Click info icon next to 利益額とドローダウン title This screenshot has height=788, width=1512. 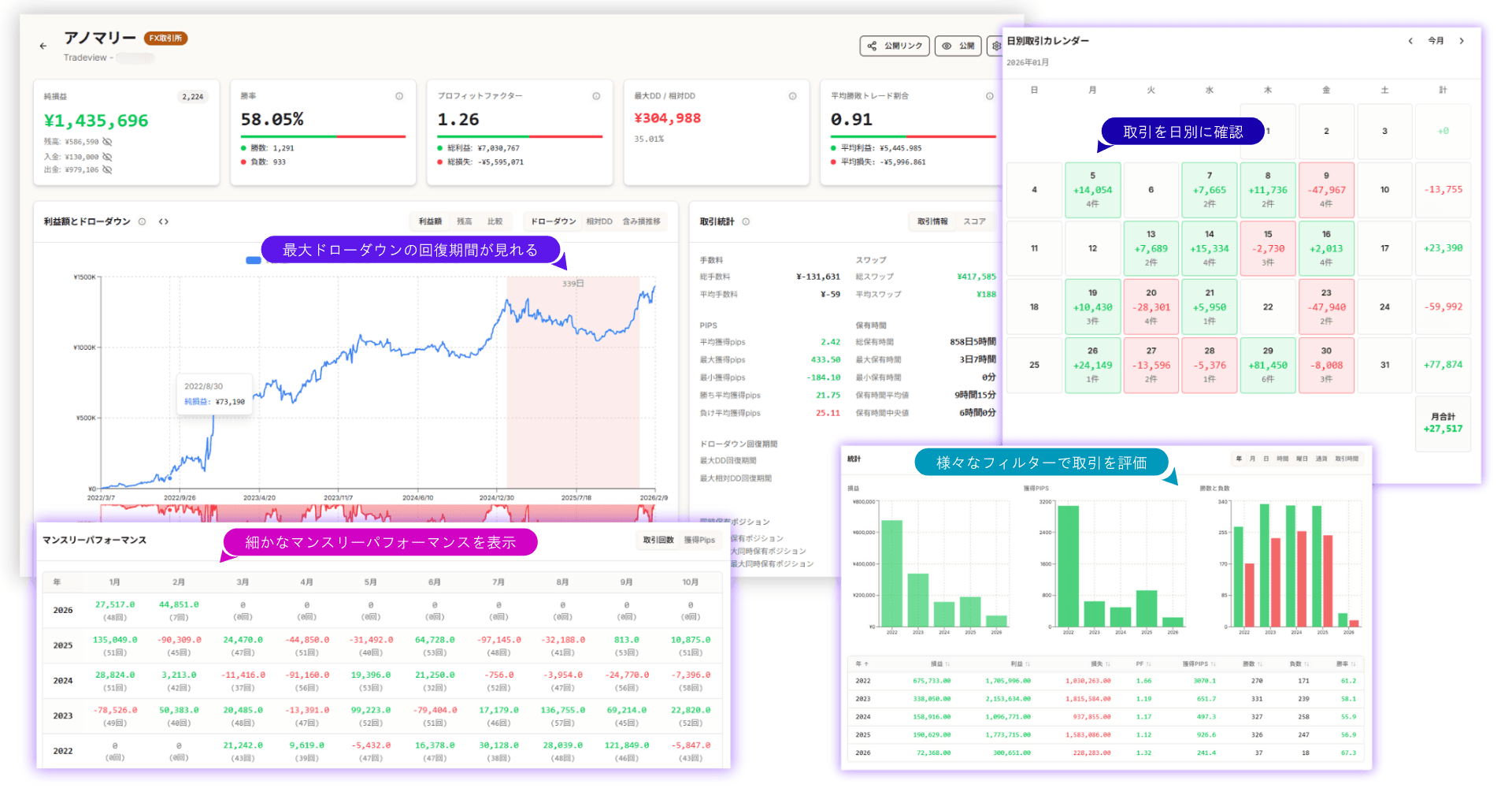point(143,222)
